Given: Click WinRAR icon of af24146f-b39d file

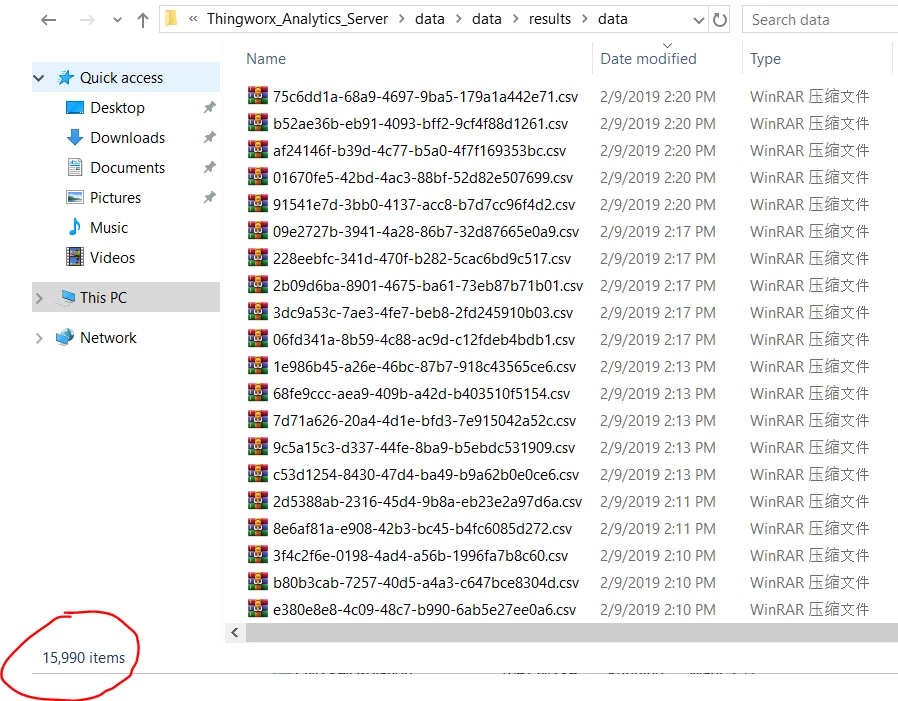Looking at the screenshot, I should coord(258,149).
